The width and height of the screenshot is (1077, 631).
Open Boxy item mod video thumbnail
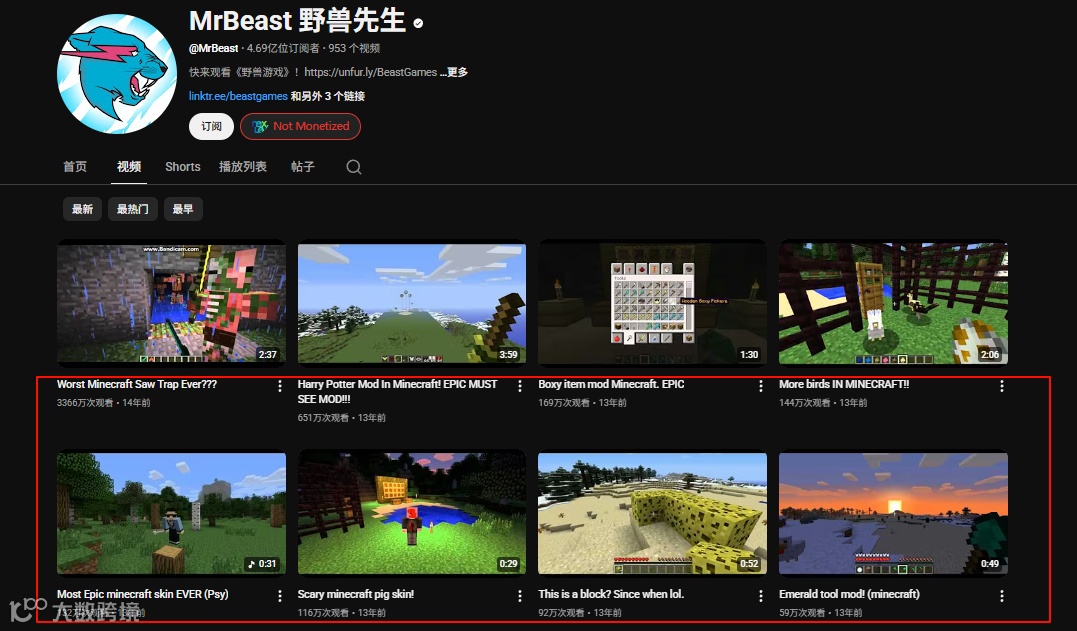653,303
